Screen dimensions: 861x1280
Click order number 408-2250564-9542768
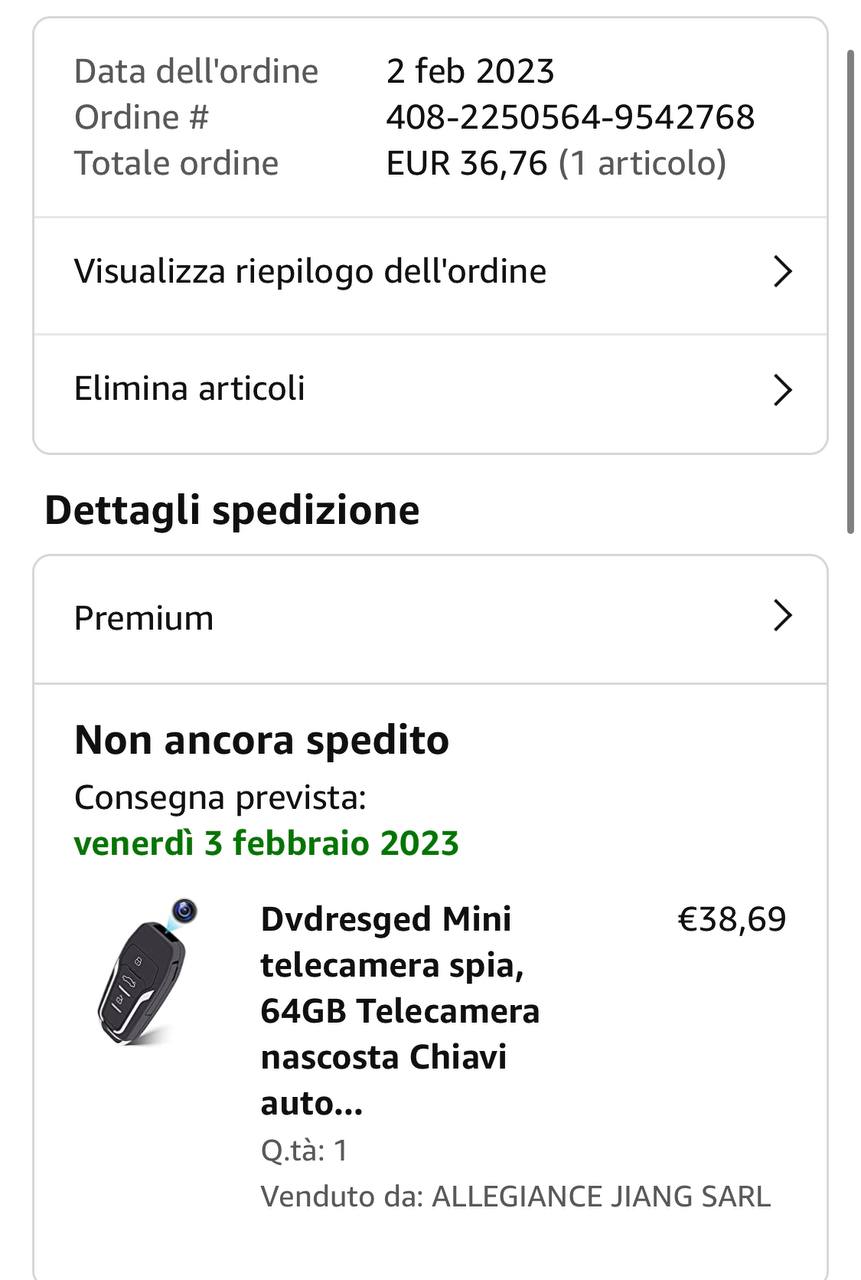tap(570, 117)
